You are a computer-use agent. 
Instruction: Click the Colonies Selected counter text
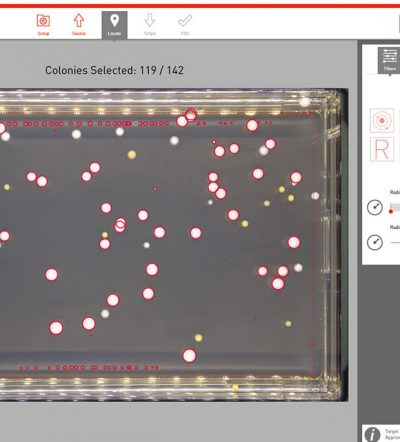click(x=114, y=70)
